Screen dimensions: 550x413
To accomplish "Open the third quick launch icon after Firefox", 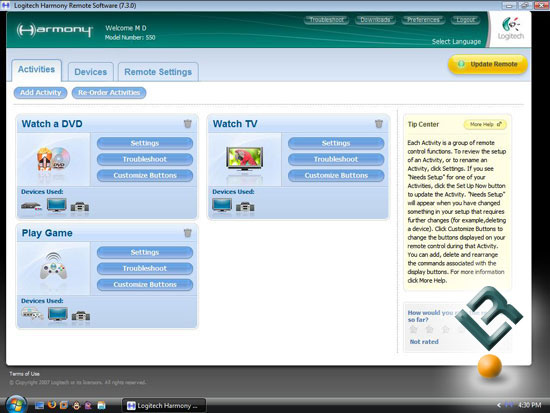I will [88, 405].
